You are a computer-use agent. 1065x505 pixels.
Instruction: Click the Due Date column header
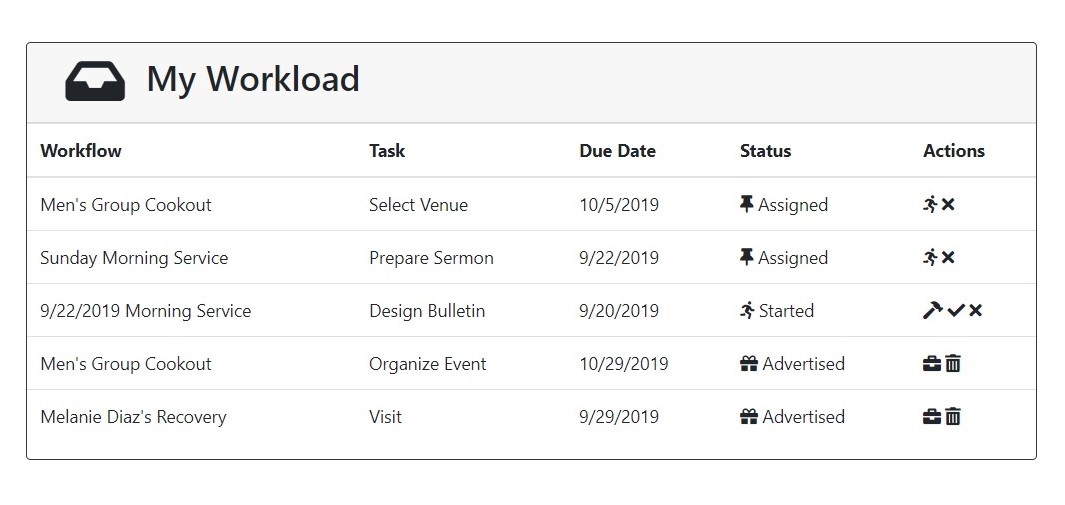point(617,151)
